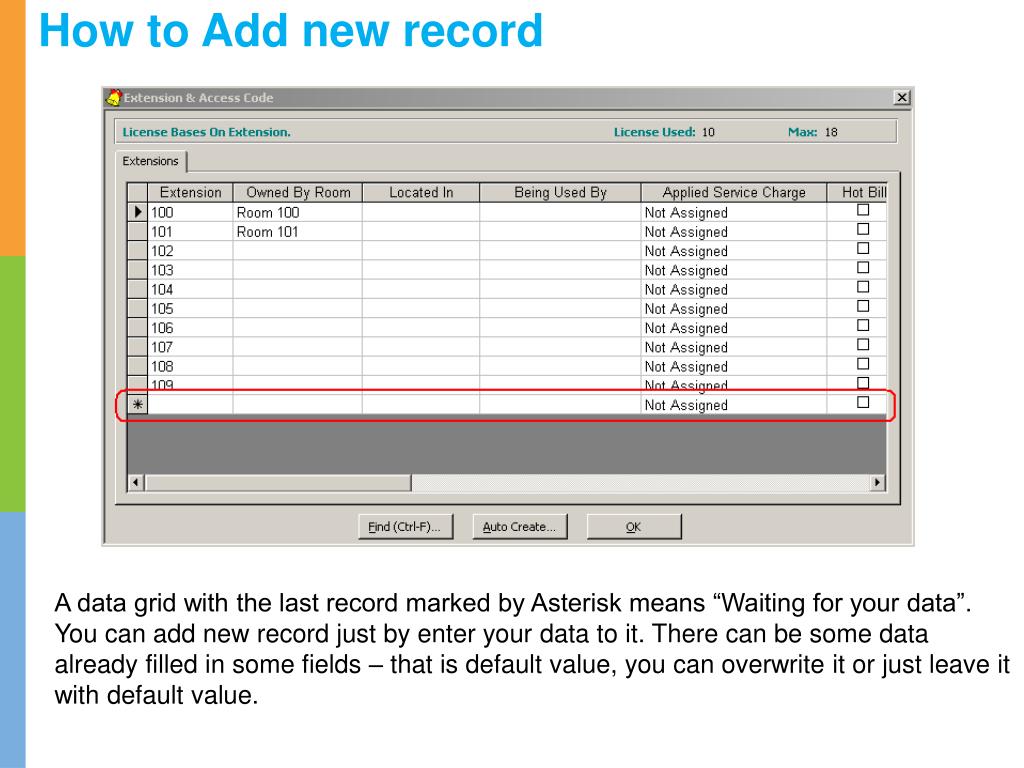
Task: Close the Extension & Access Code dialog
Action: click(x=902, y=98)
